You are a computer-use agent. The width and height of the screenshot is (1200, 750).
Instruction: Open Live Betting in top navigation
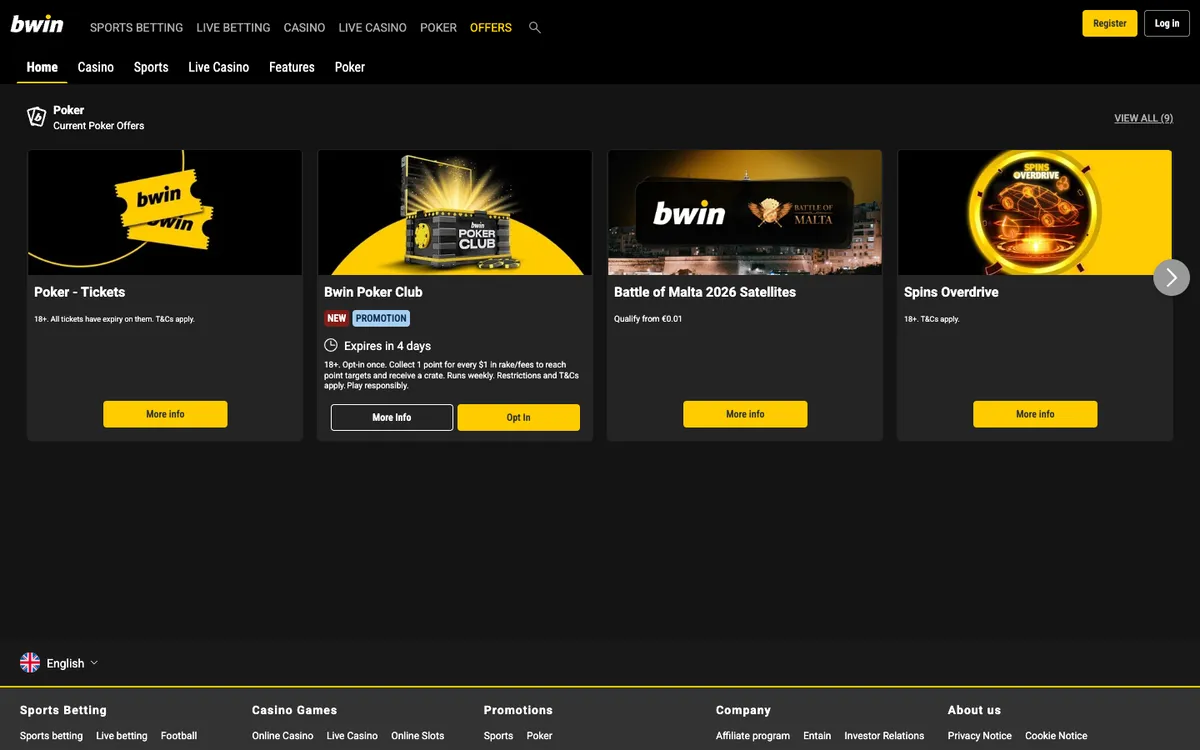tap(233, 28)
